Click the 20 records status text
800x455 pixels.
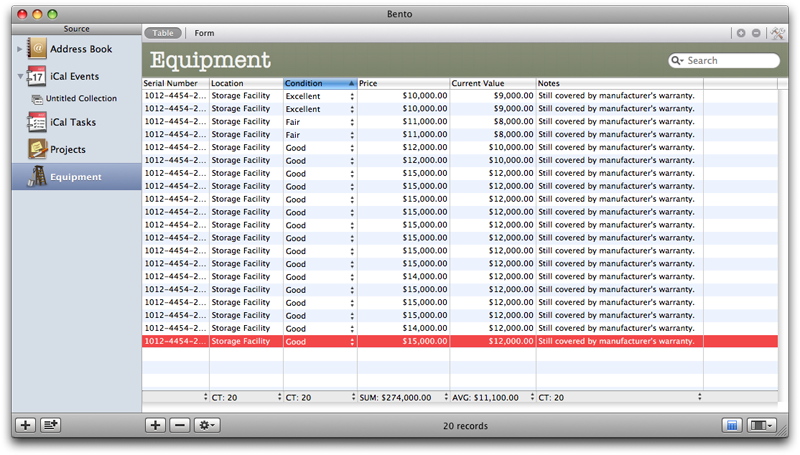(465, 426)
